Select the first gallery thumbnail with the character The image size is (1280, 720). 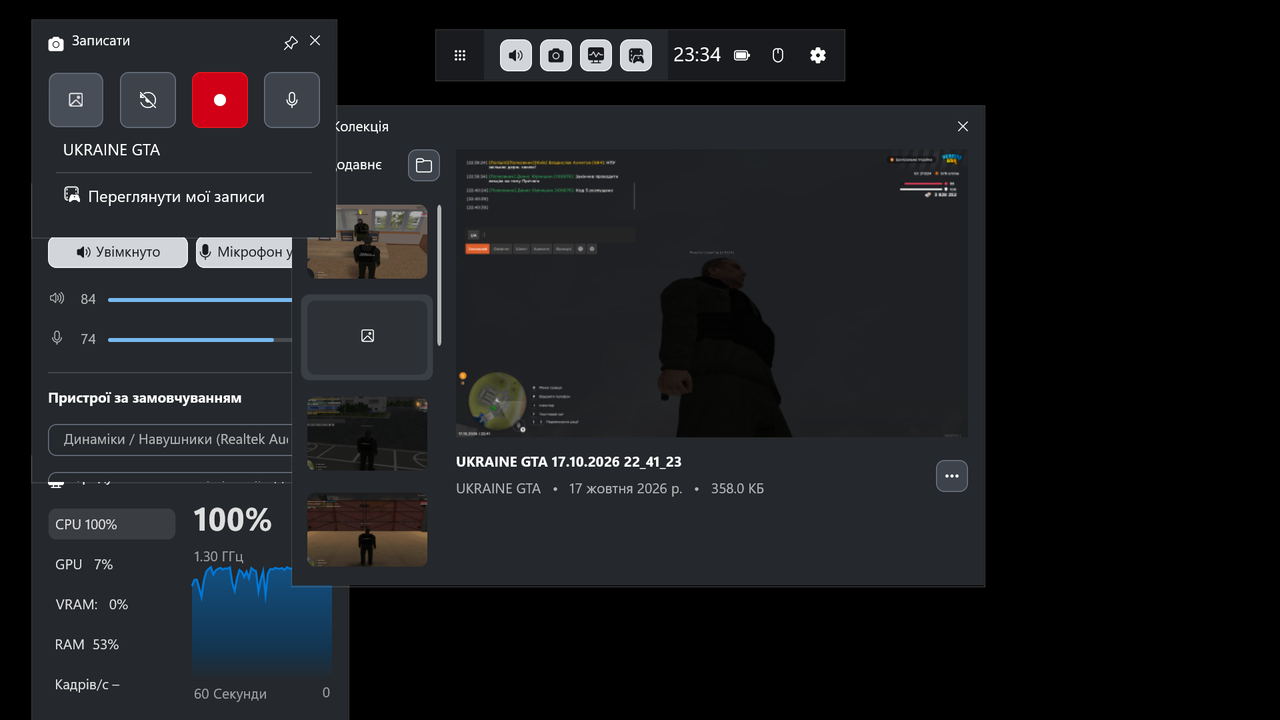point(367,242)
